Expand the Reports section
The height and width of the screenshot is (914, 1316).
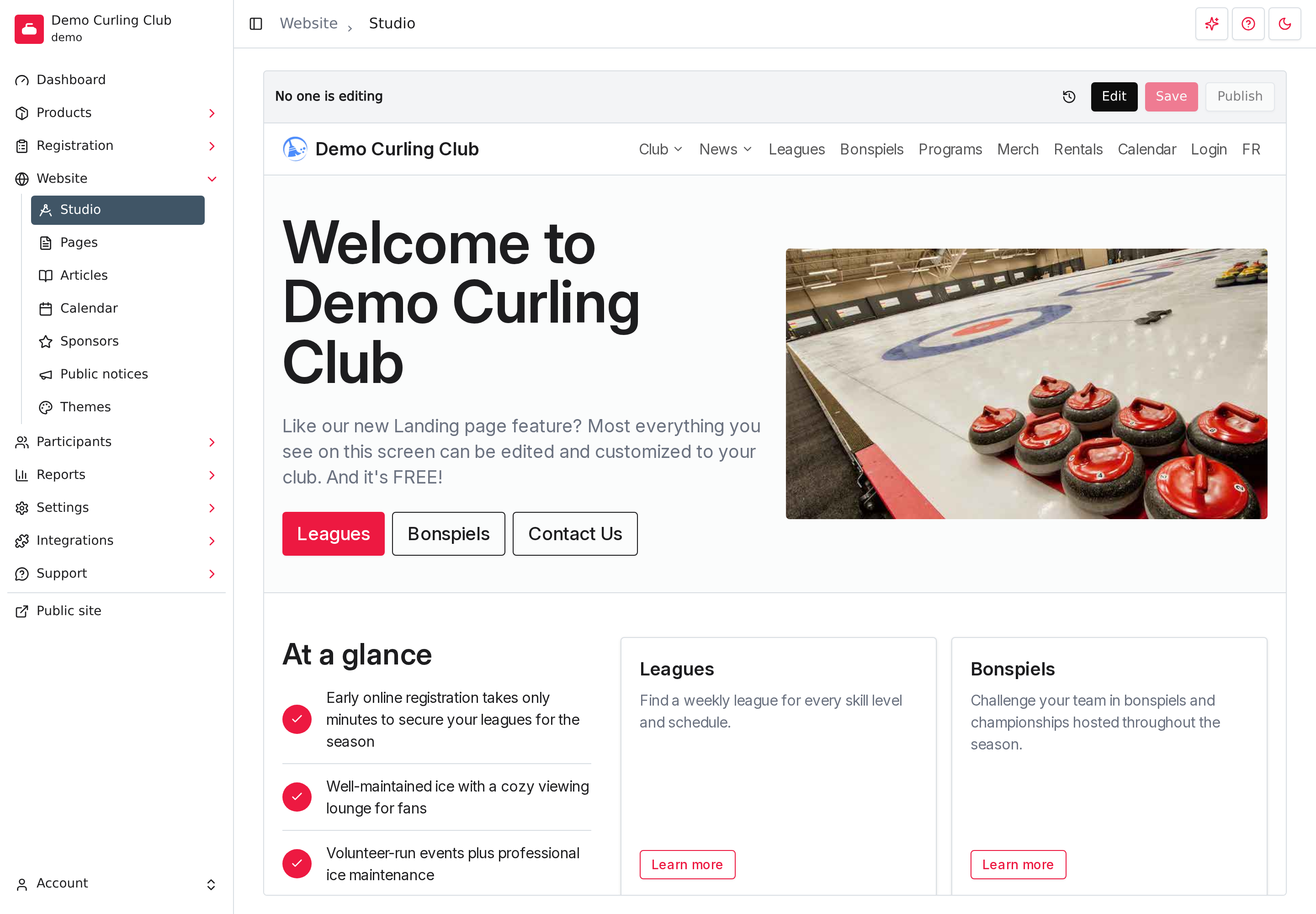tap(117, 475)
